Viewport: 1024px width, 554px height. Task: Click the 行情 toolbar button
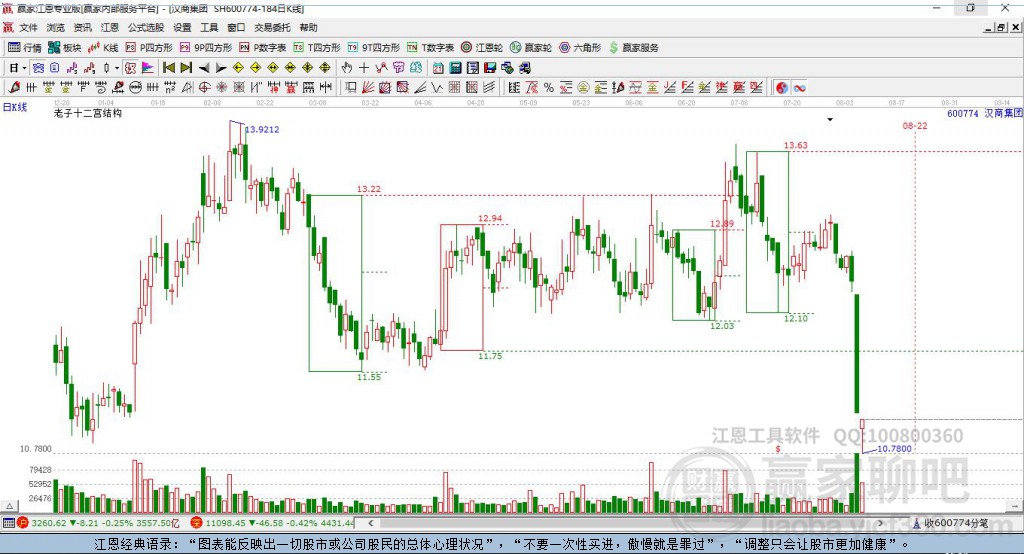point(25,48)
